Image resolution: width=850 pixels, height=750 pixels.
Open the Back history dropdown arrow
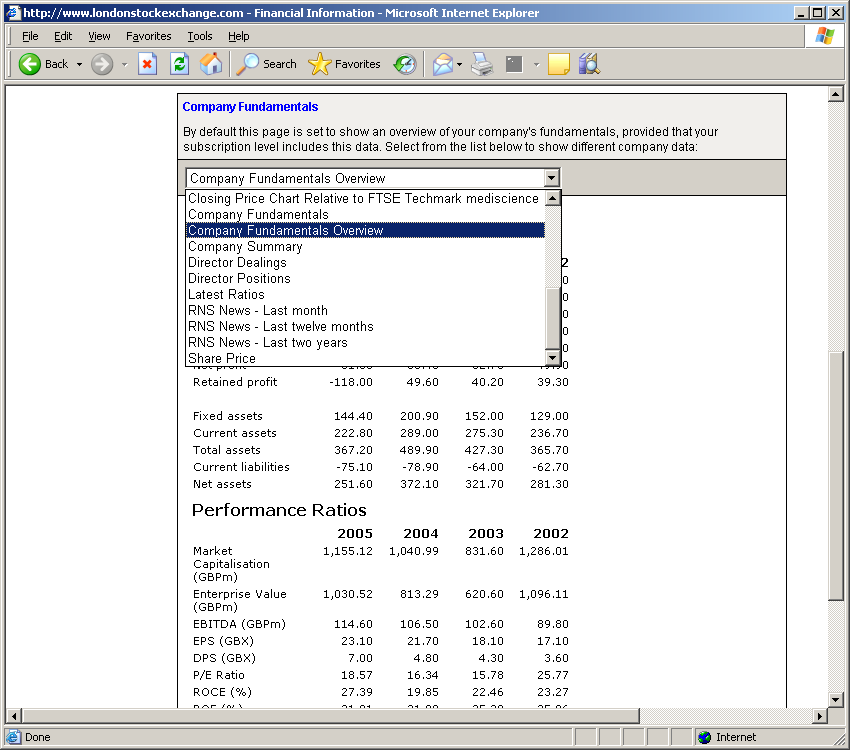pyautogui.click(x=79, y=64)
